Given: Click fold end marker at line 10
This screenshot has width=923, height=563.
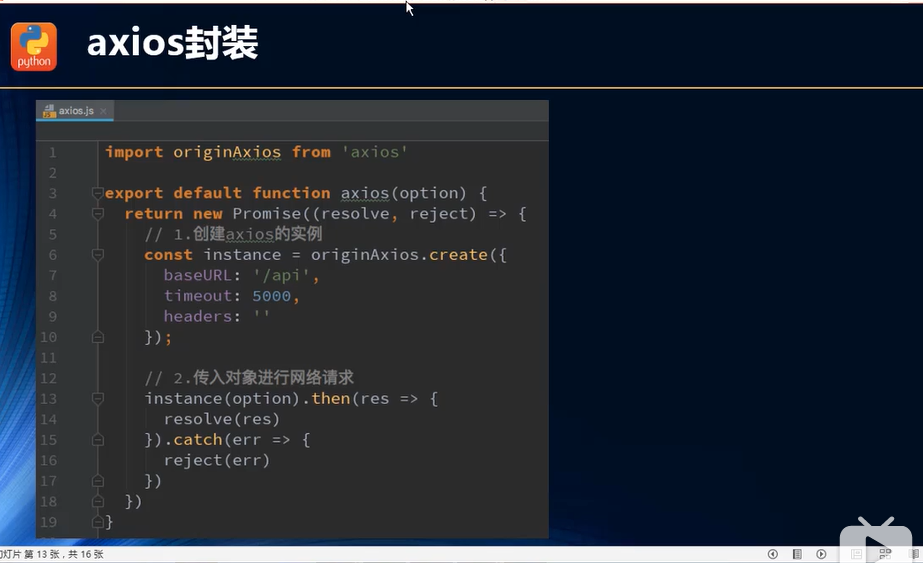Looking at the screenshot, I should [98, 337].
